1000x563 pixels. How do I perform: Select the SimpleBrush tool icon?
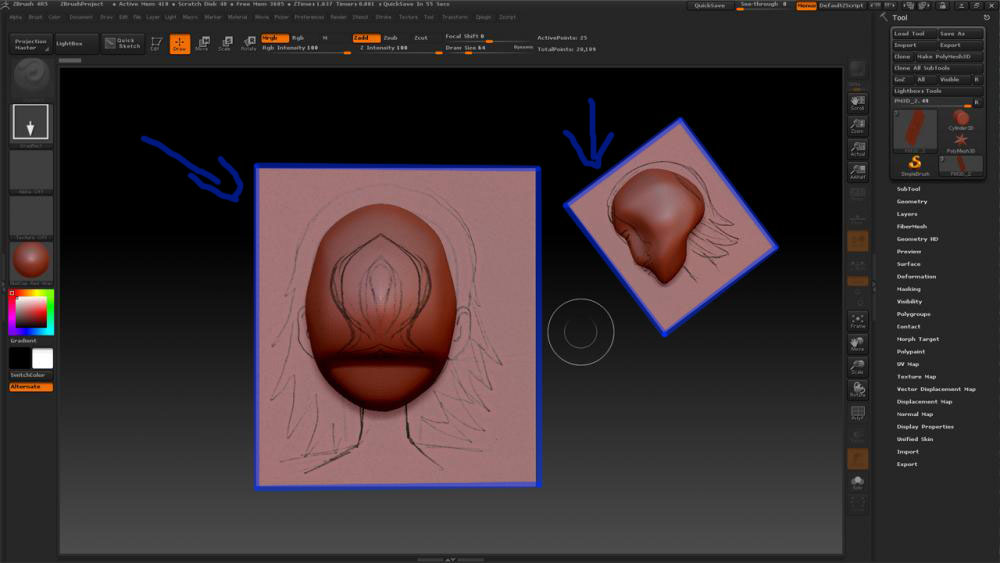point(914,164)
